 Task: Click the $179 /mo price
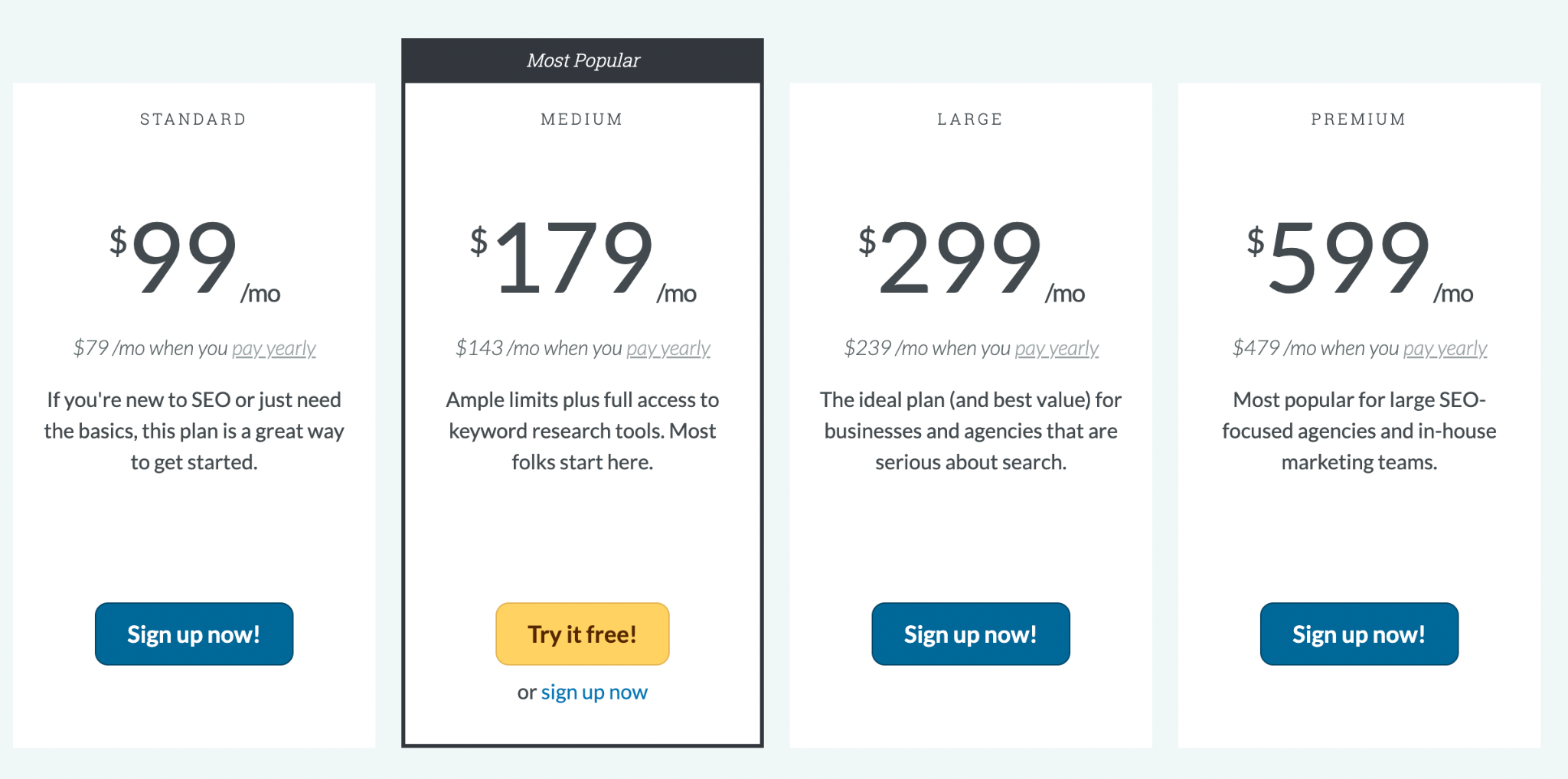(583, 259)
